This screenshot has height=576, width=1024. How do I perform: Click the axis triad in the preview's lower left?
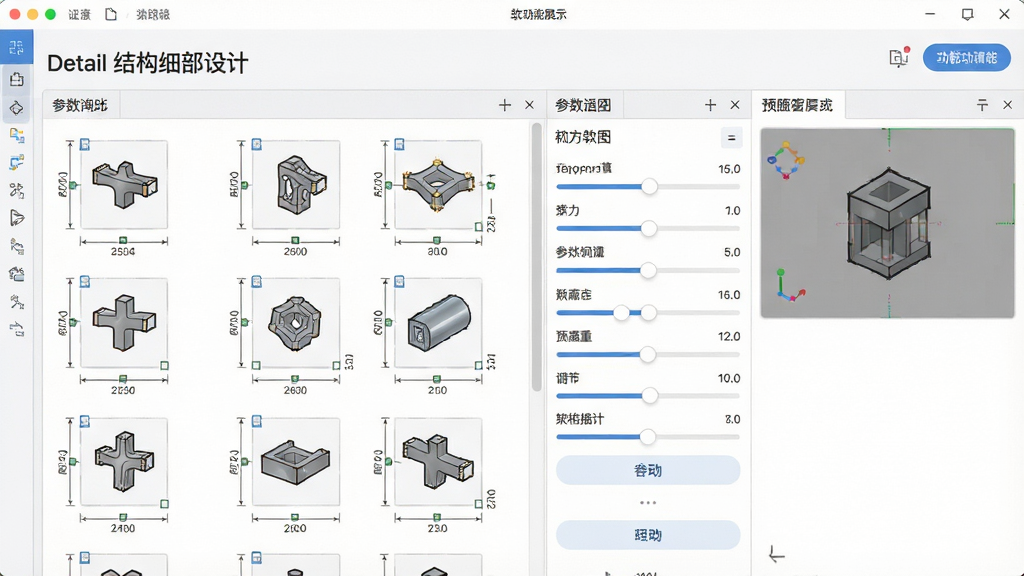(x=790, y=285)
